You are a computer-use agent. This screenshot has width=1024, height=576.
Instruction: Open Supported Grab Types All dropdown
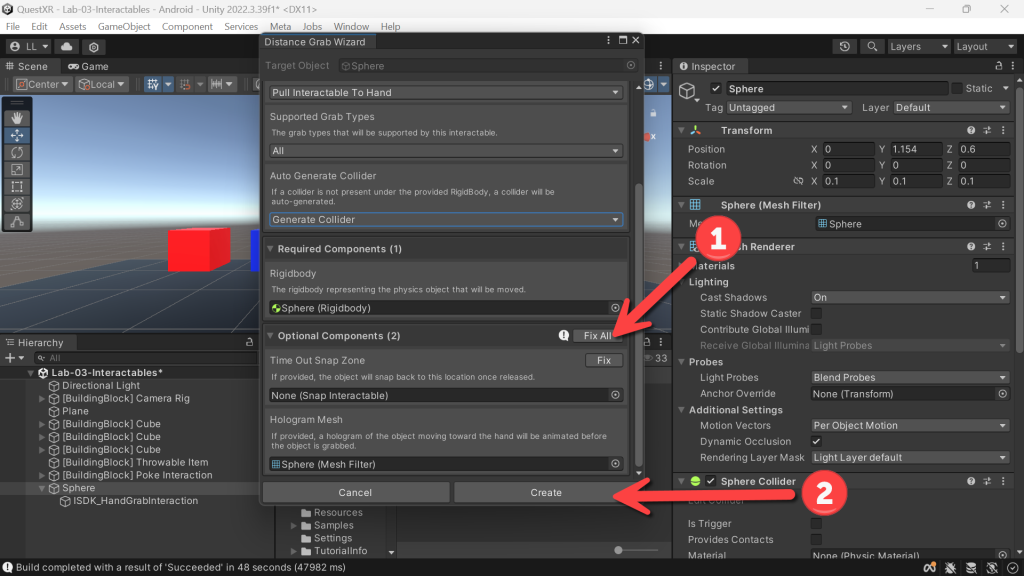445,151
